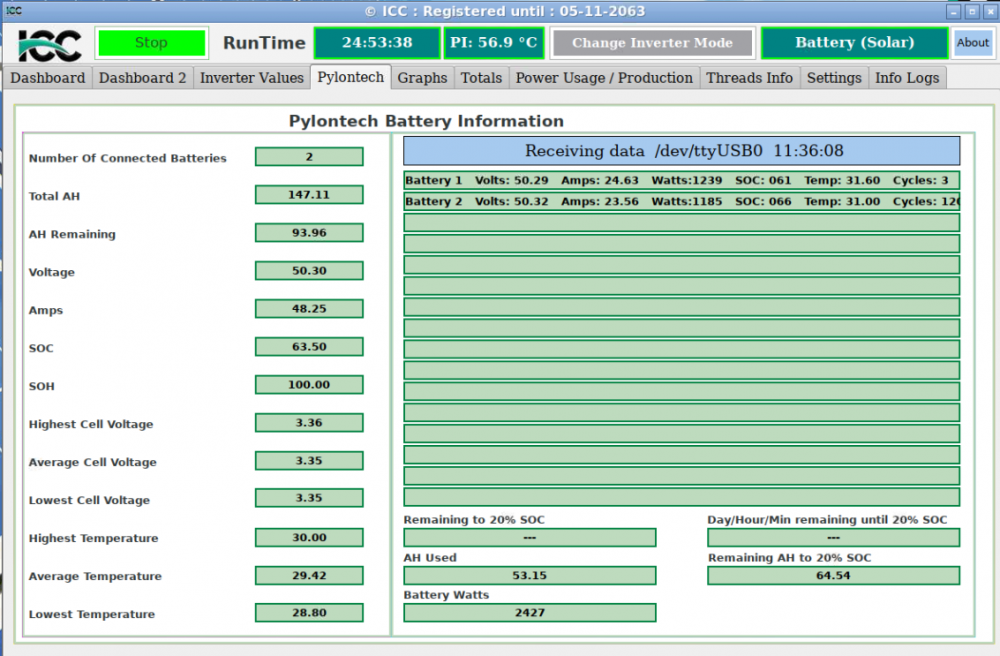This screenshot has height=656, width=1000.
Task: Select the Battery 2 data row
Action: click(681, 201)
